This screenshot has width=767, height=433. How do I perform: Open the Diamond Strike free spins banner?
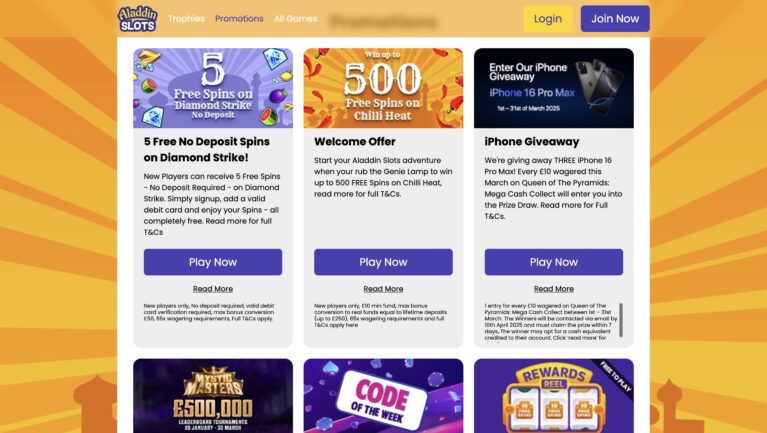[213, 88]
